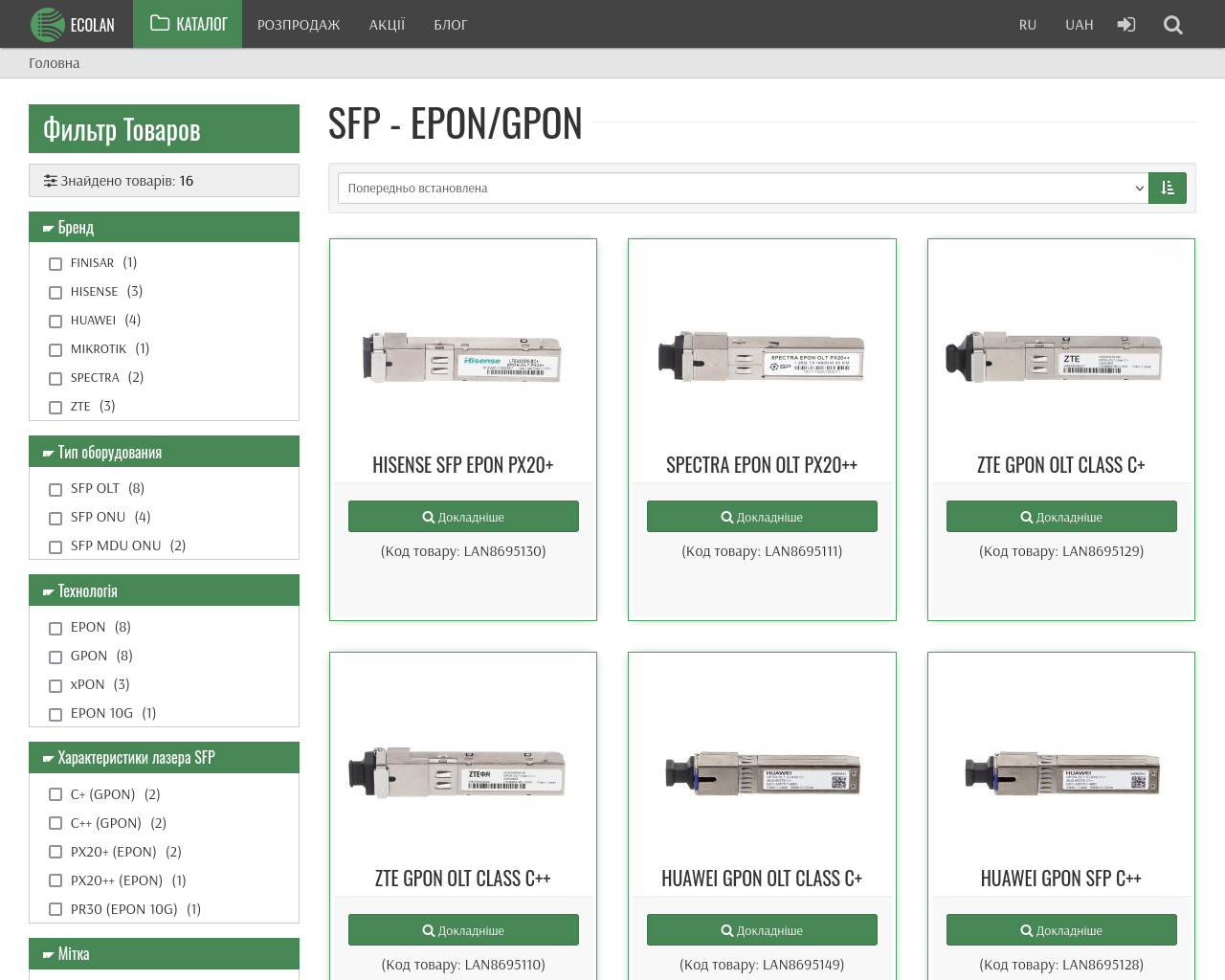Enable the SFP ONU filter

coord(56,518)
